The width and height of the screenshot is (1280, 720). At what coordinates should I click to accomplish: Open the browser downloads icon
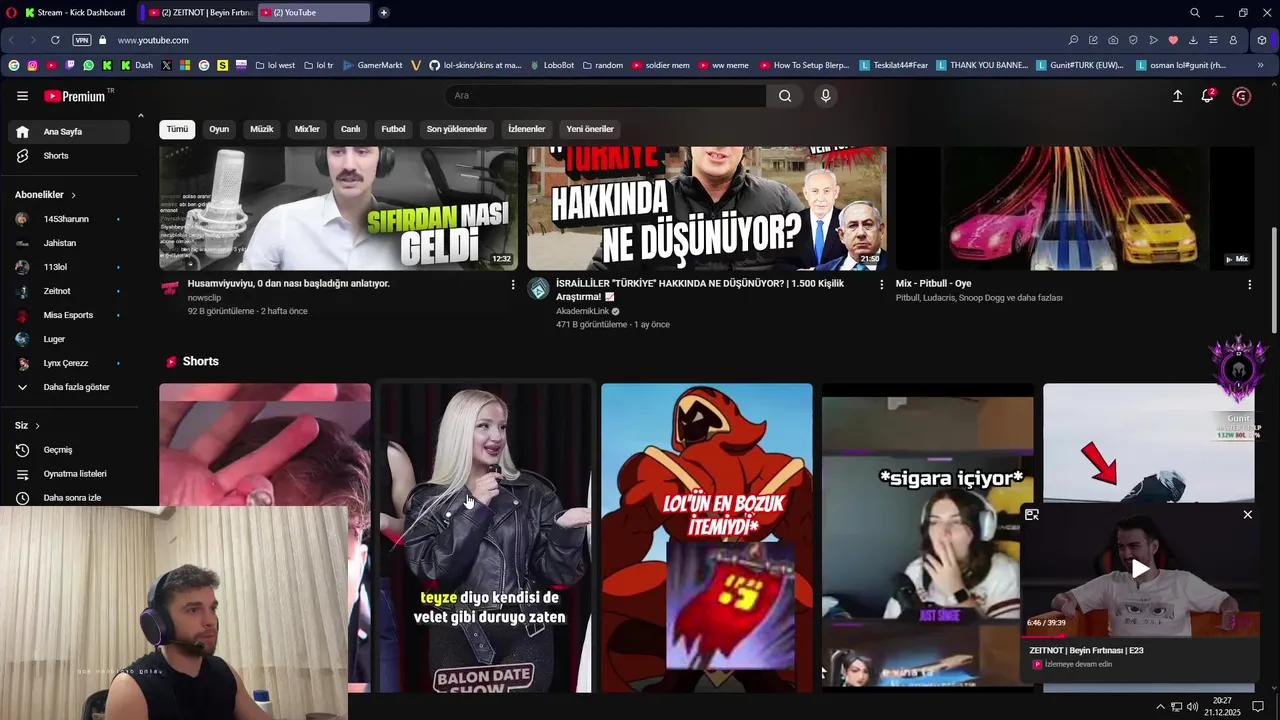[x=1193, y=40]
